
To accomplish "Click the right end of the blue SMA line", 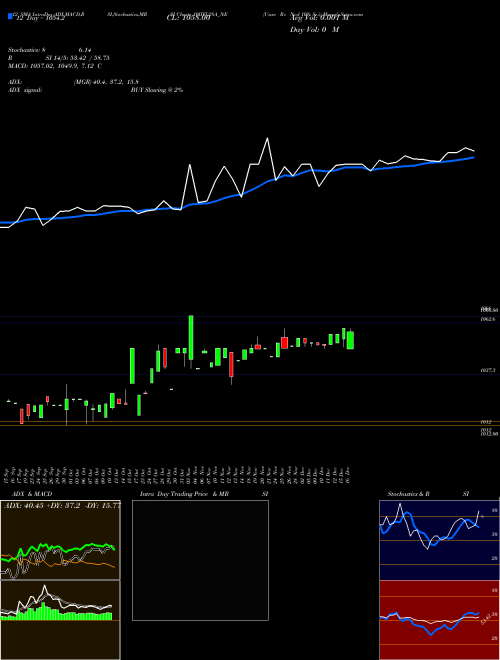I will click(x=474, y=157).
